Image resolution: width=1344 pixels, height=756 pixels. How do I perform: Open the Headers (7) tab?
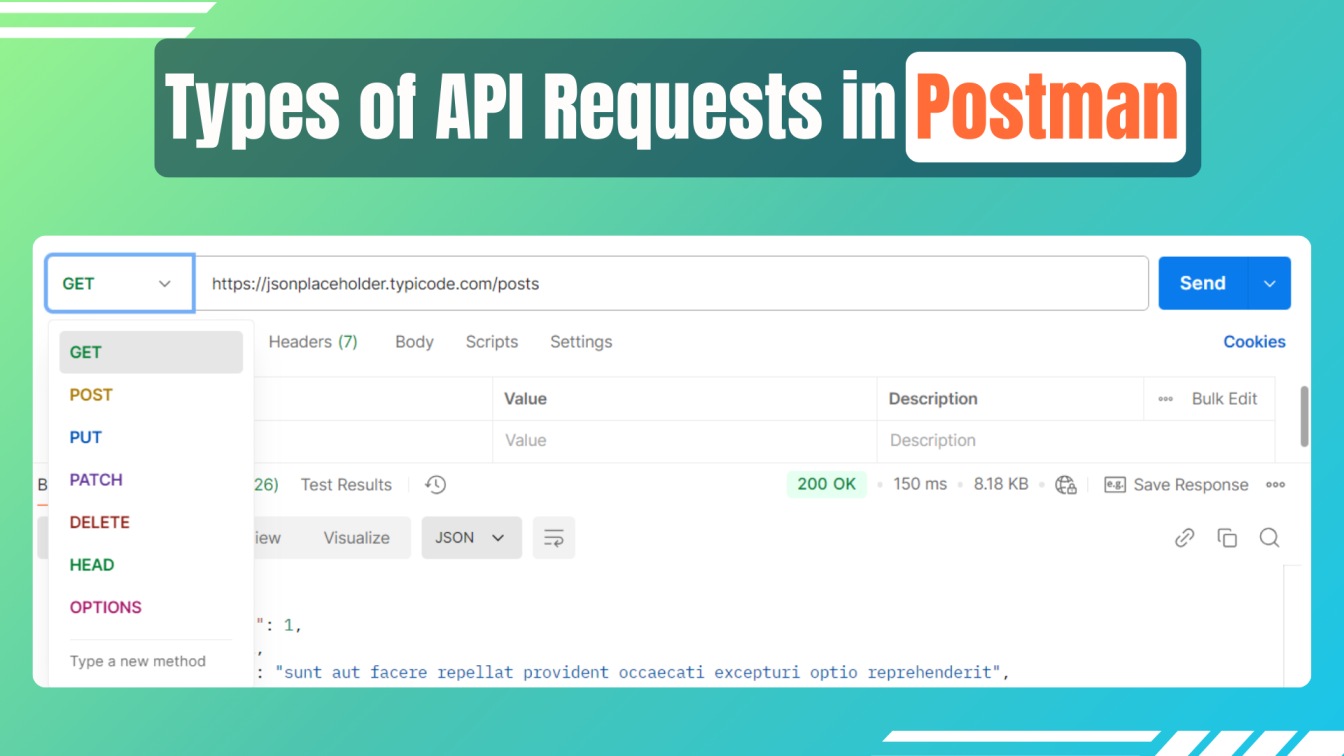pyautogui.click(x=313, y=342)
